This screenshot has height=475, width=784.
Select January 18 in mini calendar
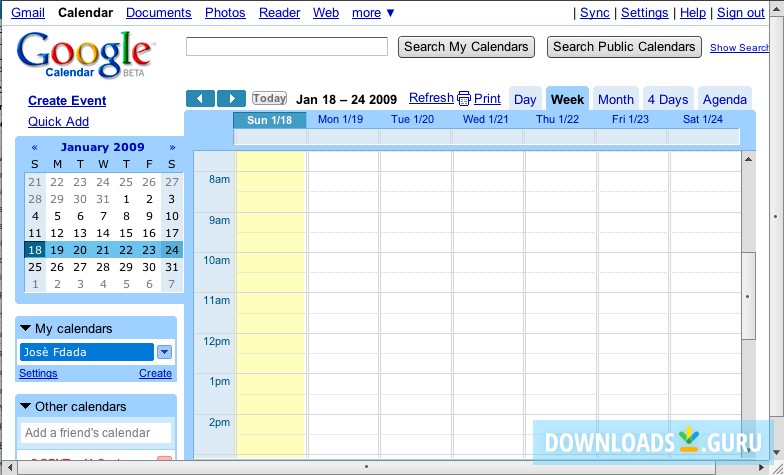pyautogui.click(x=34, y=250)
